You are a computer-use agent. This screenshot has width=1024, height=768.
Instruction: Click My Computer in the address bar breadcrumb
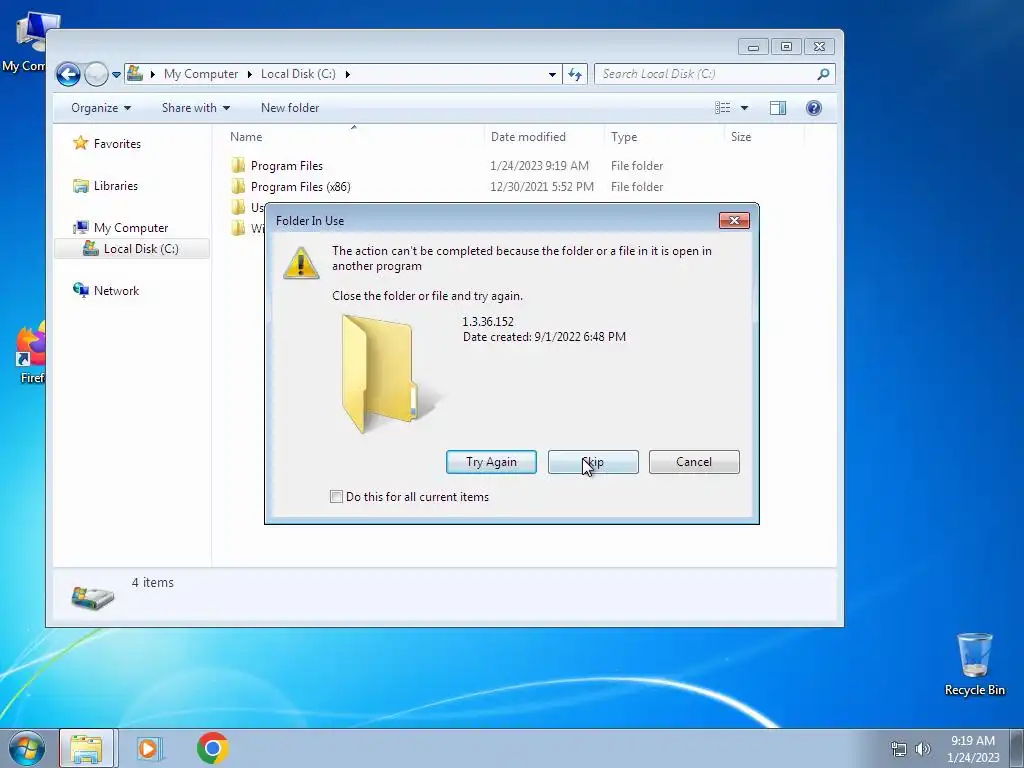pos(200,74)
